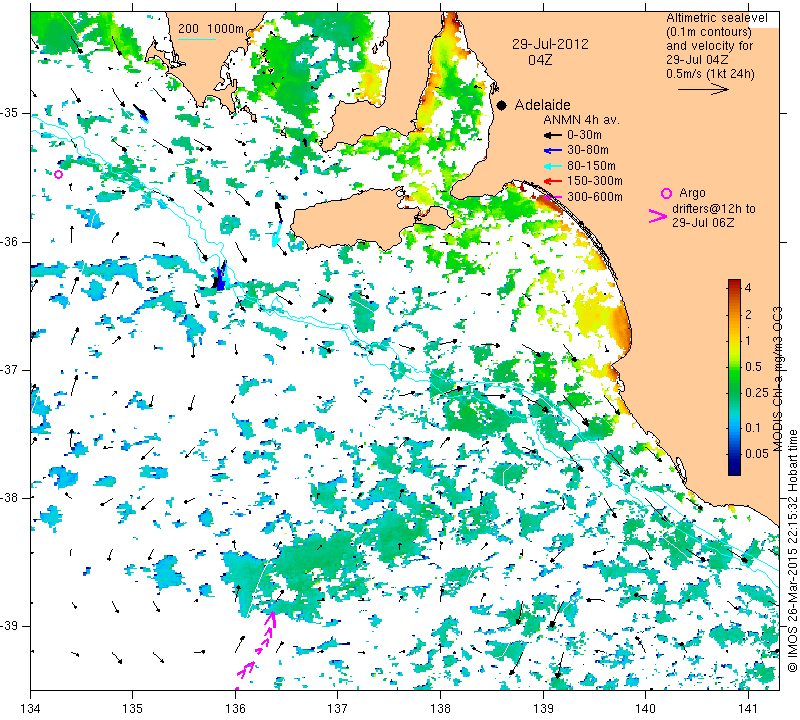
Task: Click the magenta 300-600m legend arrow
Action: pyautogui.click(x=553, y=196)
